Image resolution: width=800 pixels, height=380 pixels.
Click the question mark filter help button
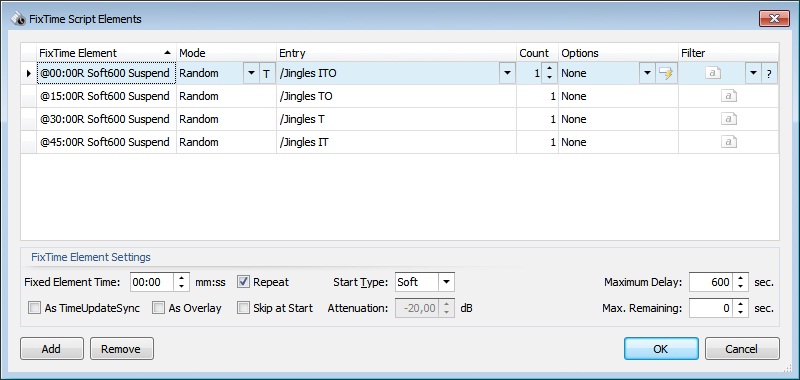click(769, 73)
